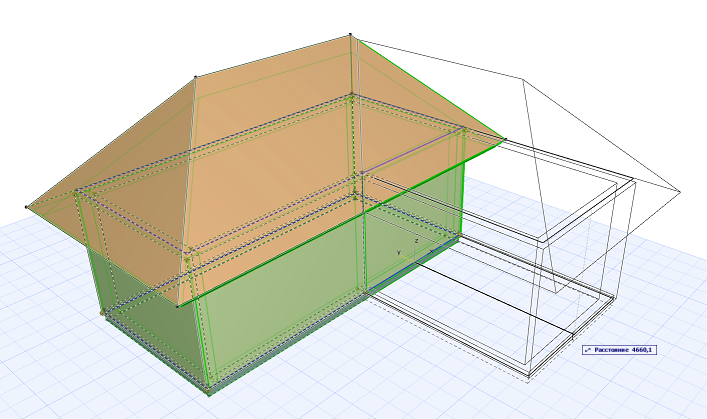The image size is (707, 419).
Task: Click the y axis label at origin
Action: point(399,253)
